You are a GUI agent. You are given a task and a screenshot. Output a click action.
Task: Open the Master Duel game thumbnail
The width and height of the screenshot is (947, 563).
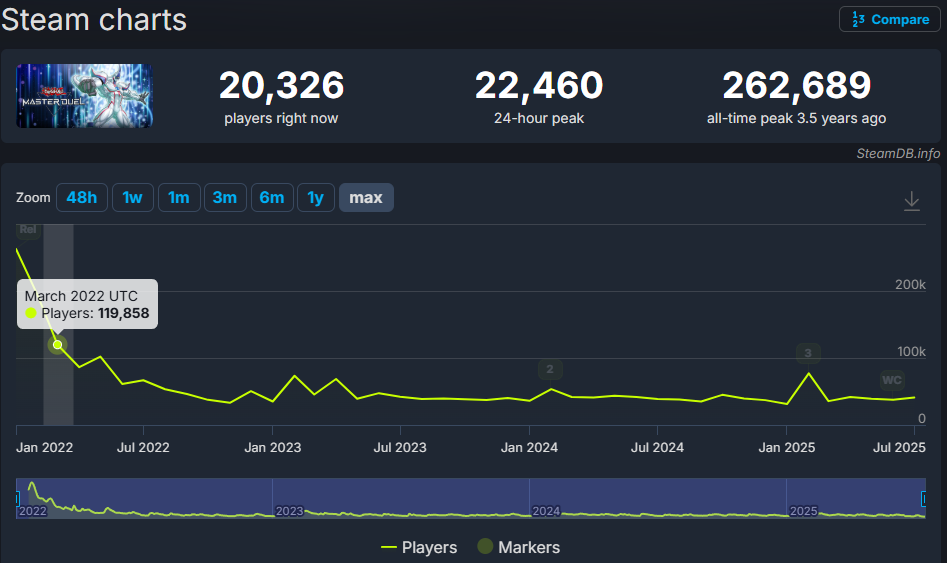click(84, 96)
